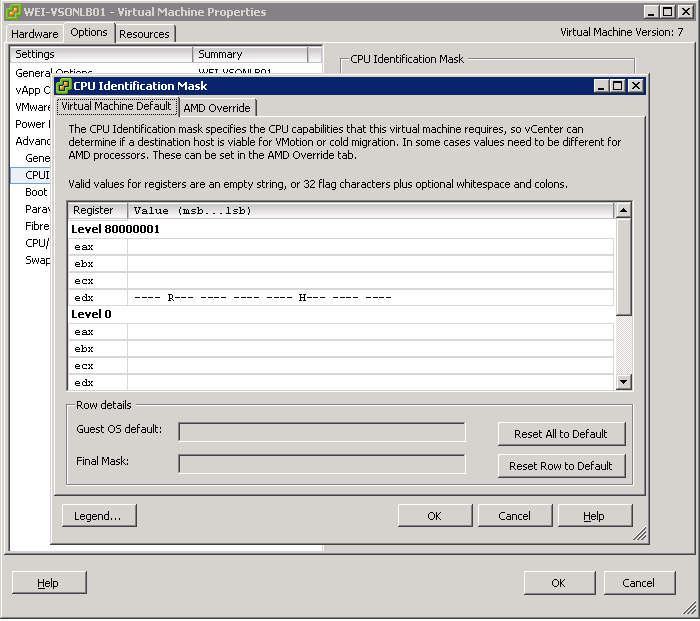
Task: Open Help in CPU Identification Mask dialog
Action: 594,516
